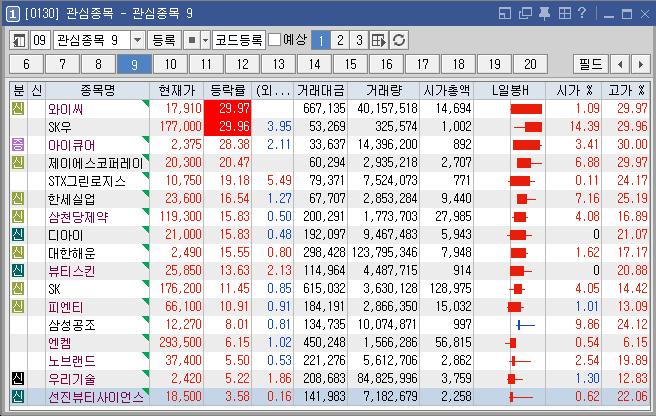Screen dimensions: 656x416
Task: Click the daily candle bar for 와이씨
Action: point(526,109)
